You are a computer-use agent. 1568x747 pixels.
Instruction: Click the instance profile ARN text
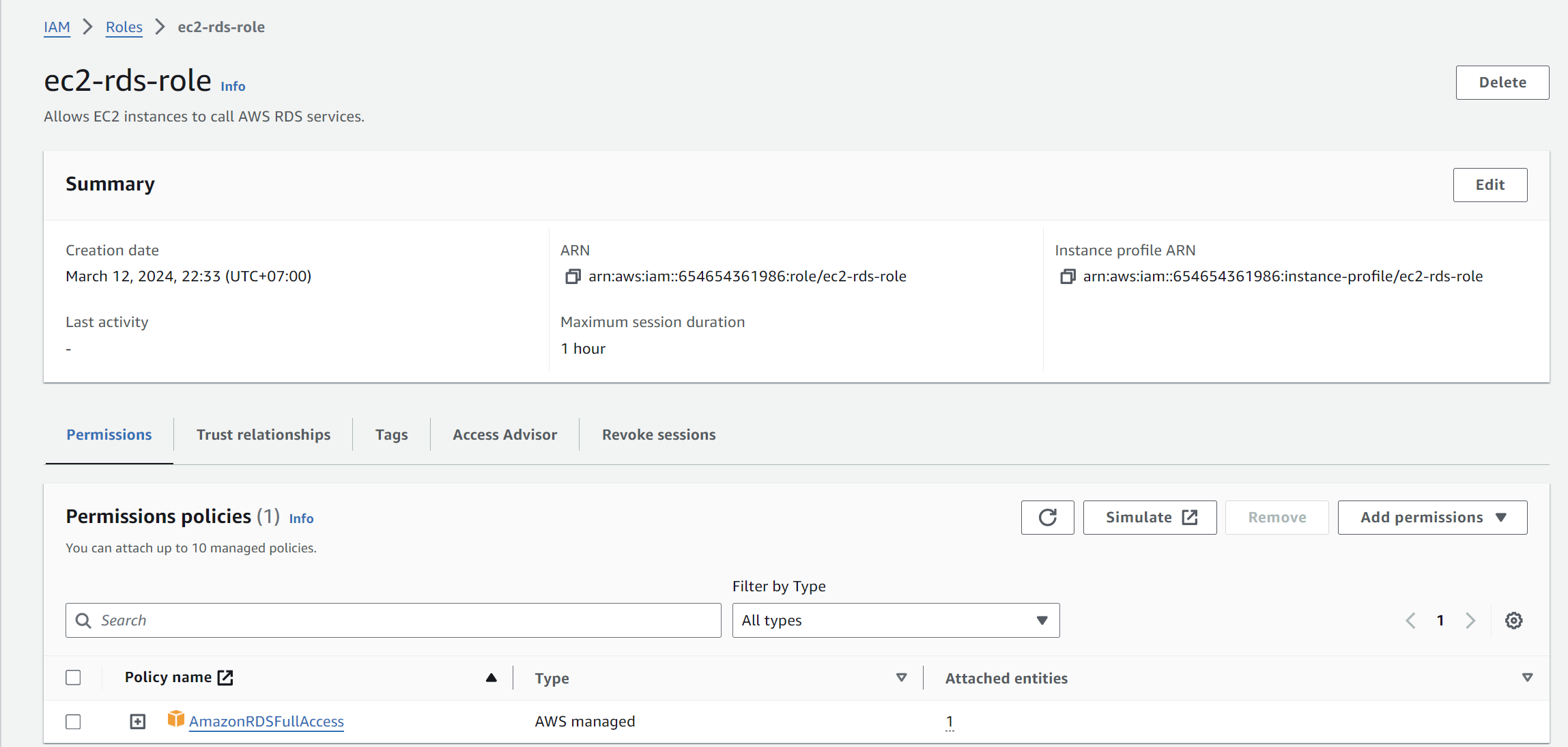click(x=1283, y=277)
